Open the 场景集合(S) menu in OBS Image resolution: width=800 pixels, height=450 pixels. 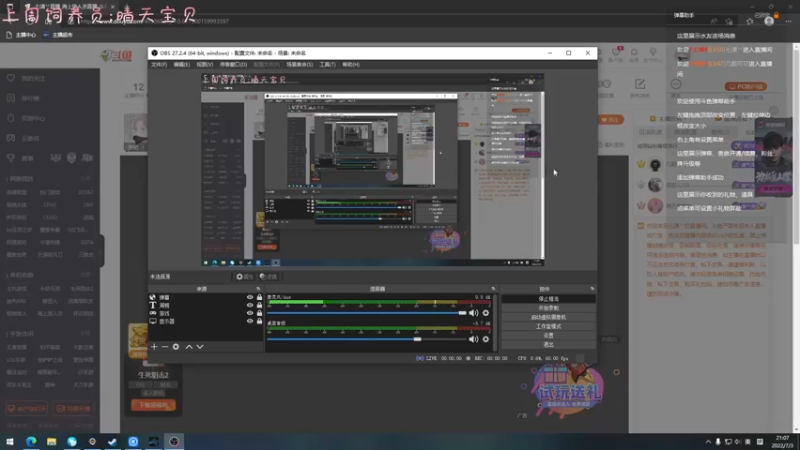[x=299, y=65]
